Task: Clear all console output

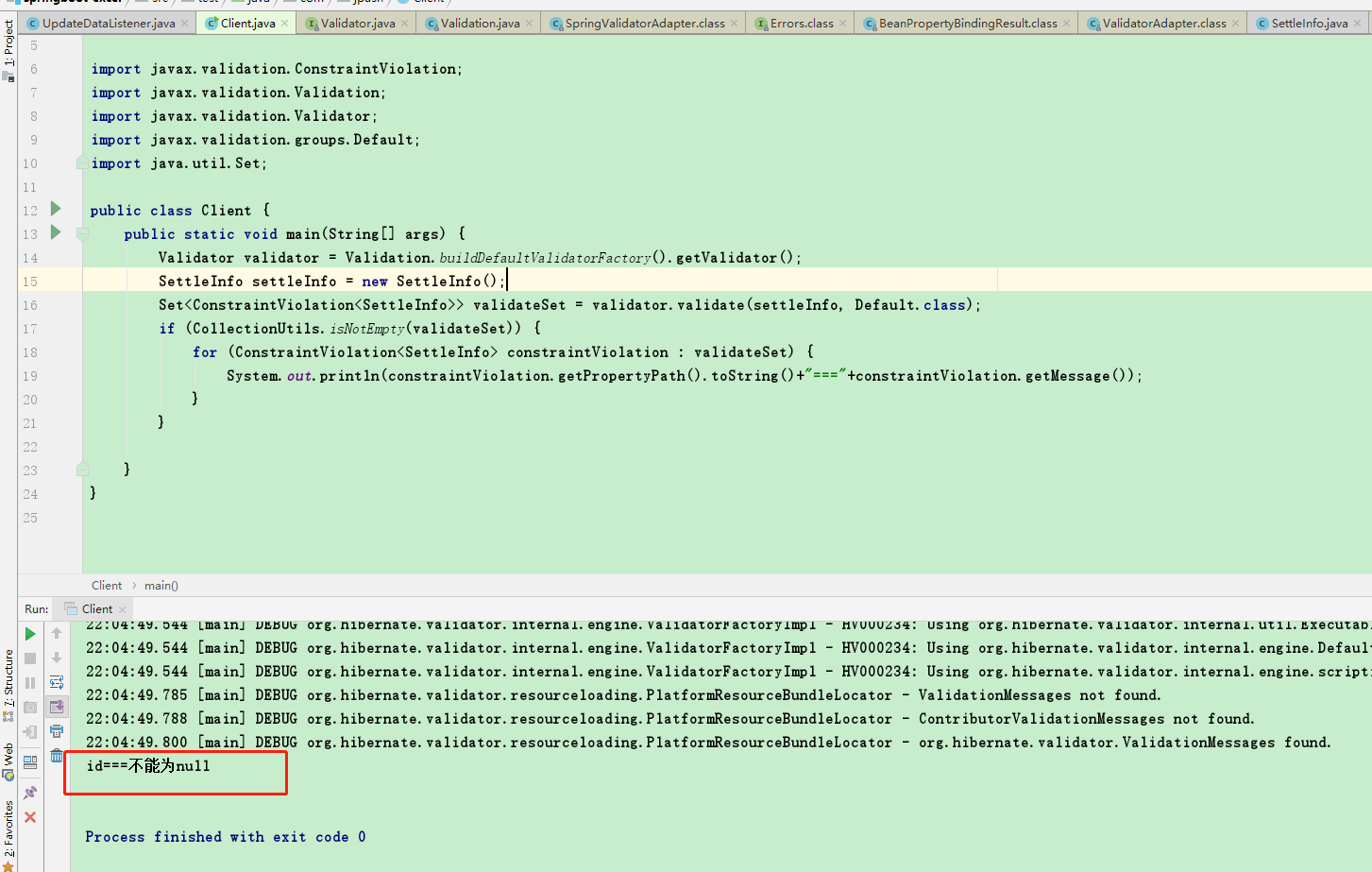Action: tap(57, 754)
